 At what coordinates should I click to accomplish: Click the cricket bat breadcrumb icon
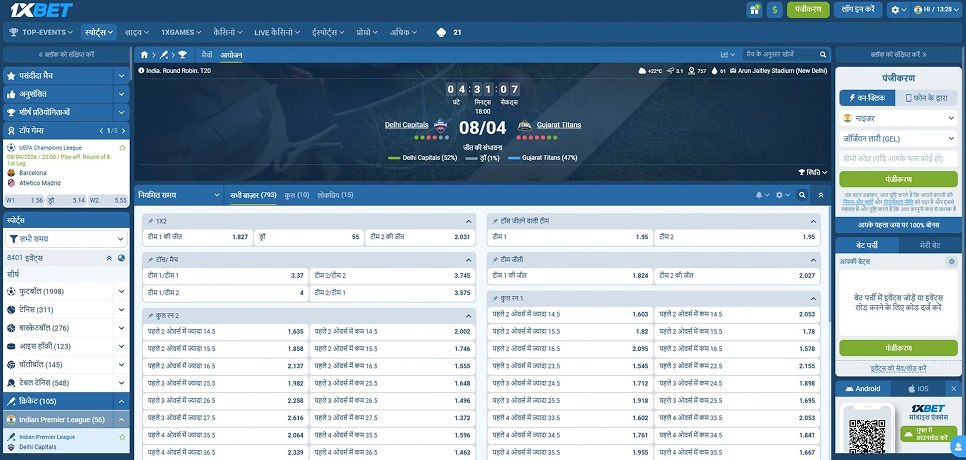tap(163, 55)
